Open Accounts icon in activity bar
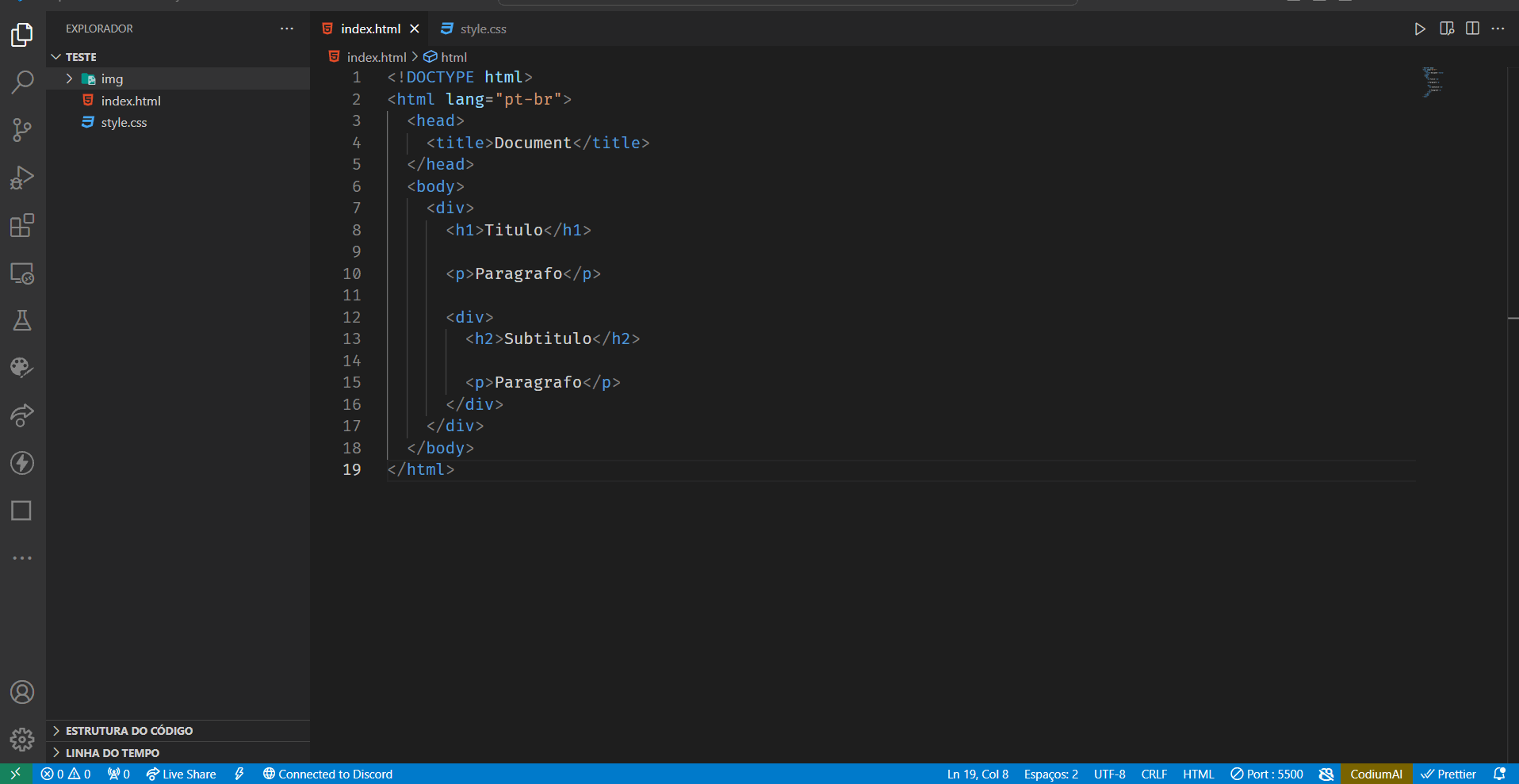1519x784 pixels. coord(22,692)
